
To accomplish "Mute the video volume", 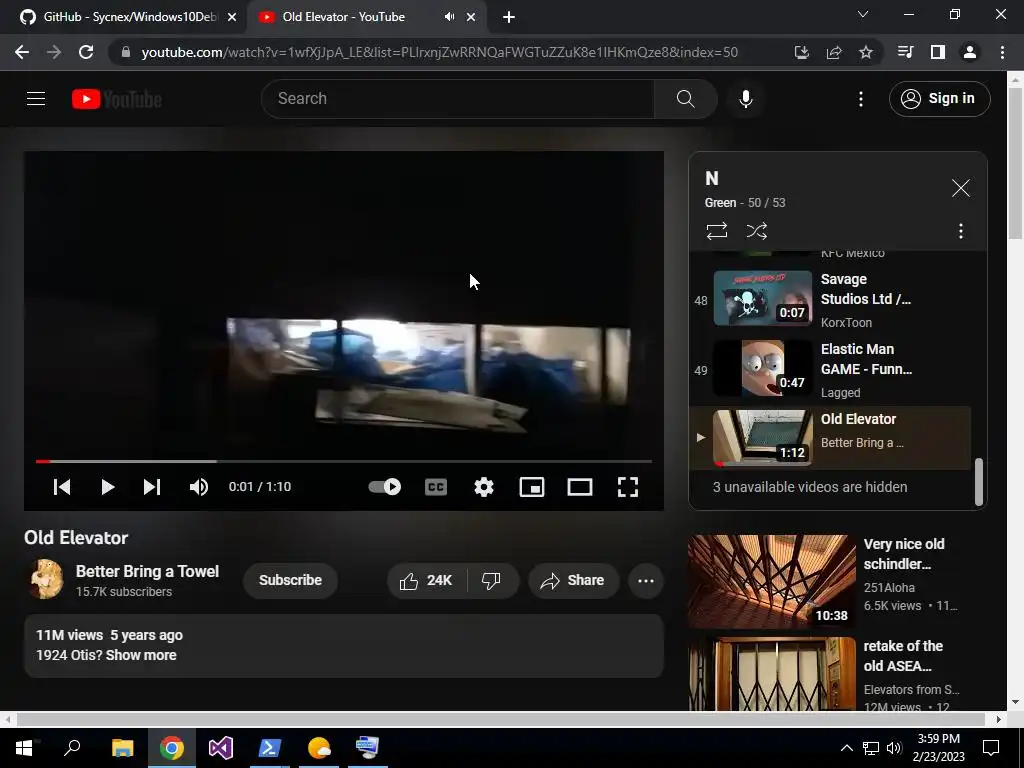I will click(x=199, y=487).
